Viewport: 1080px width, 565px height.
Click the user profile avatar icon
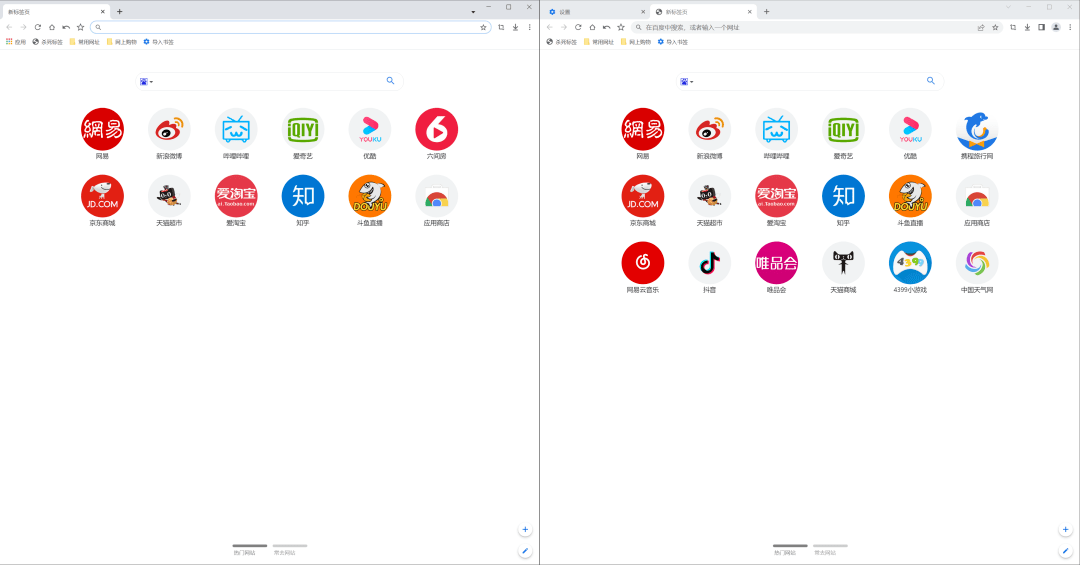click(1056, 28)
